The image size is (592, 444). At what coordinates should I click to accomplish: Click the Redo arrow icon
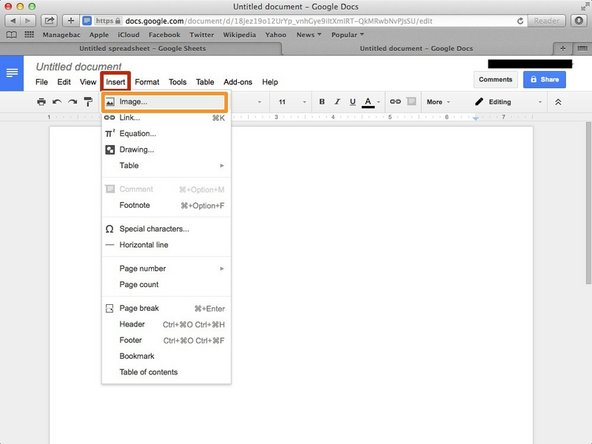(x=72, y=102)
